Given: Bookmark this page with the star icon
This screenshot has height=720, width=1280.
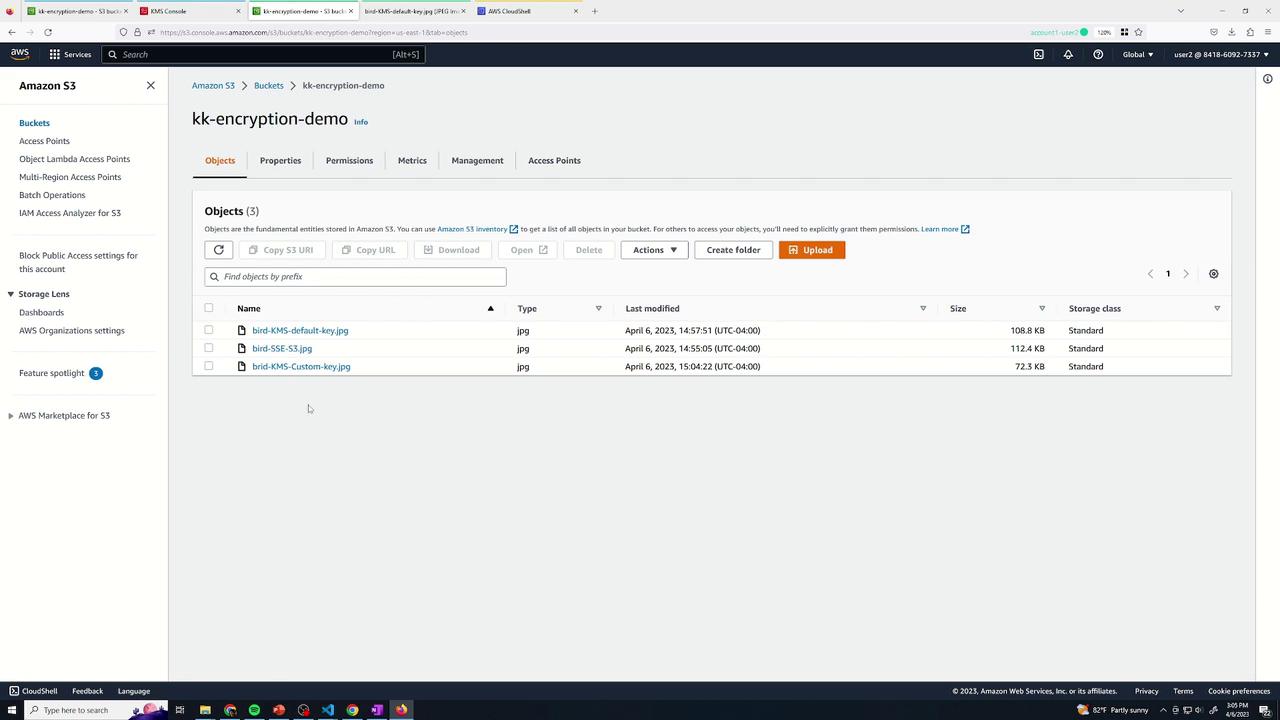Looking at the screenshot, I should [1138, 32].
